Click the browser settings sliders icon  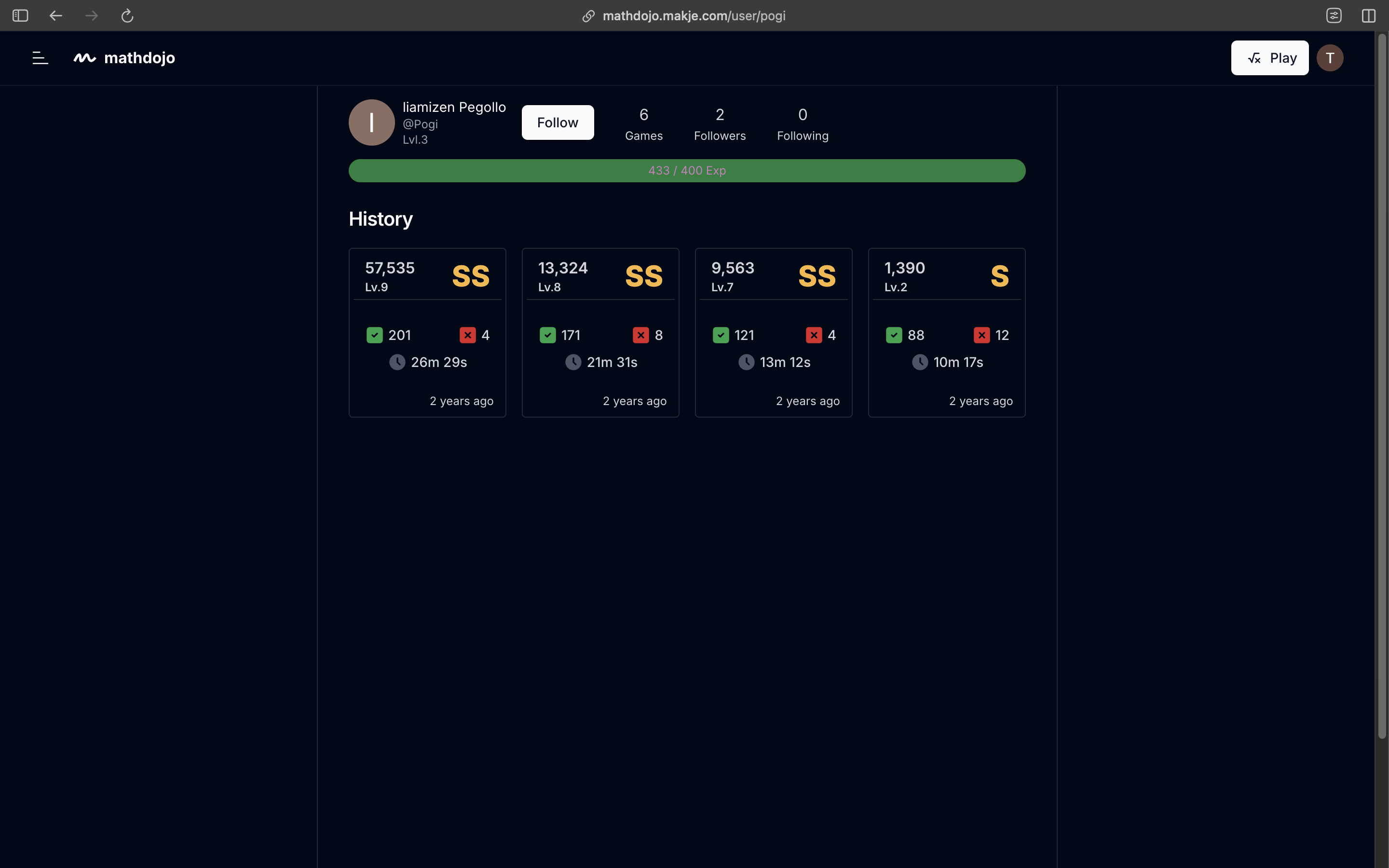point(1334,15)
